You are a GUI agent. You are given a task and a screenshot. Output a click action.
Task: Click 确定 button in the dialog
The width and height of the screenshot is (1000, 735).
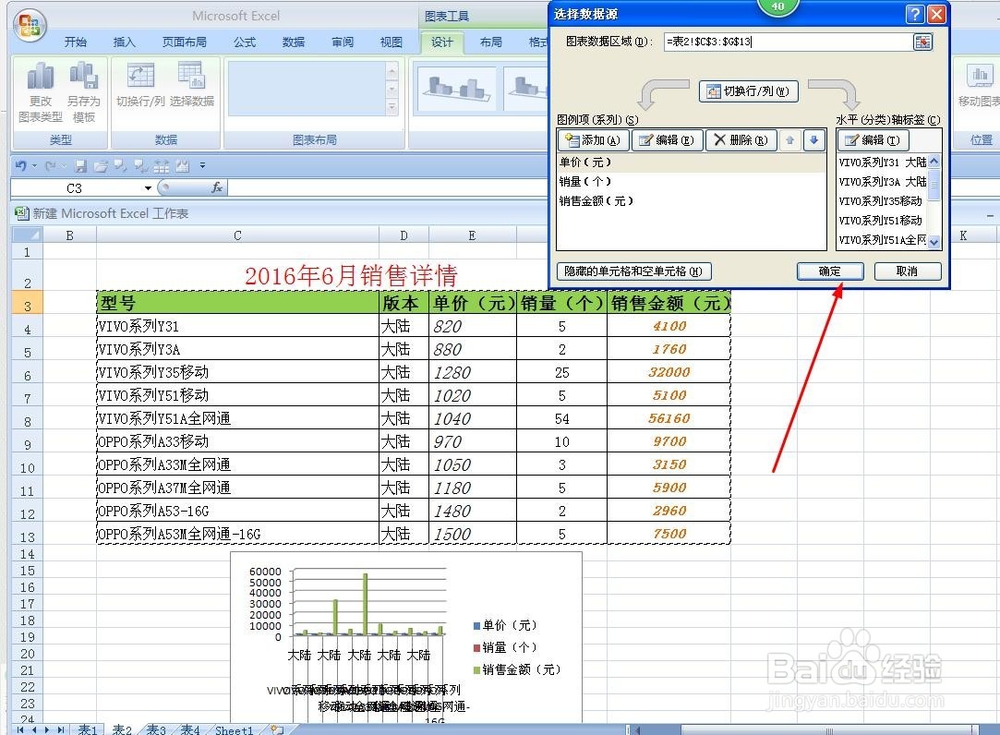point(830,271)
